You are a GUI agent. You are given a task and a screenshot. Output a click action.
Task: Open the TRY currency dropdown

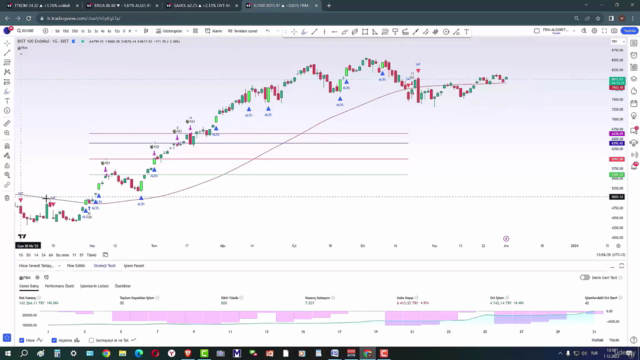[x=618, y=42]
